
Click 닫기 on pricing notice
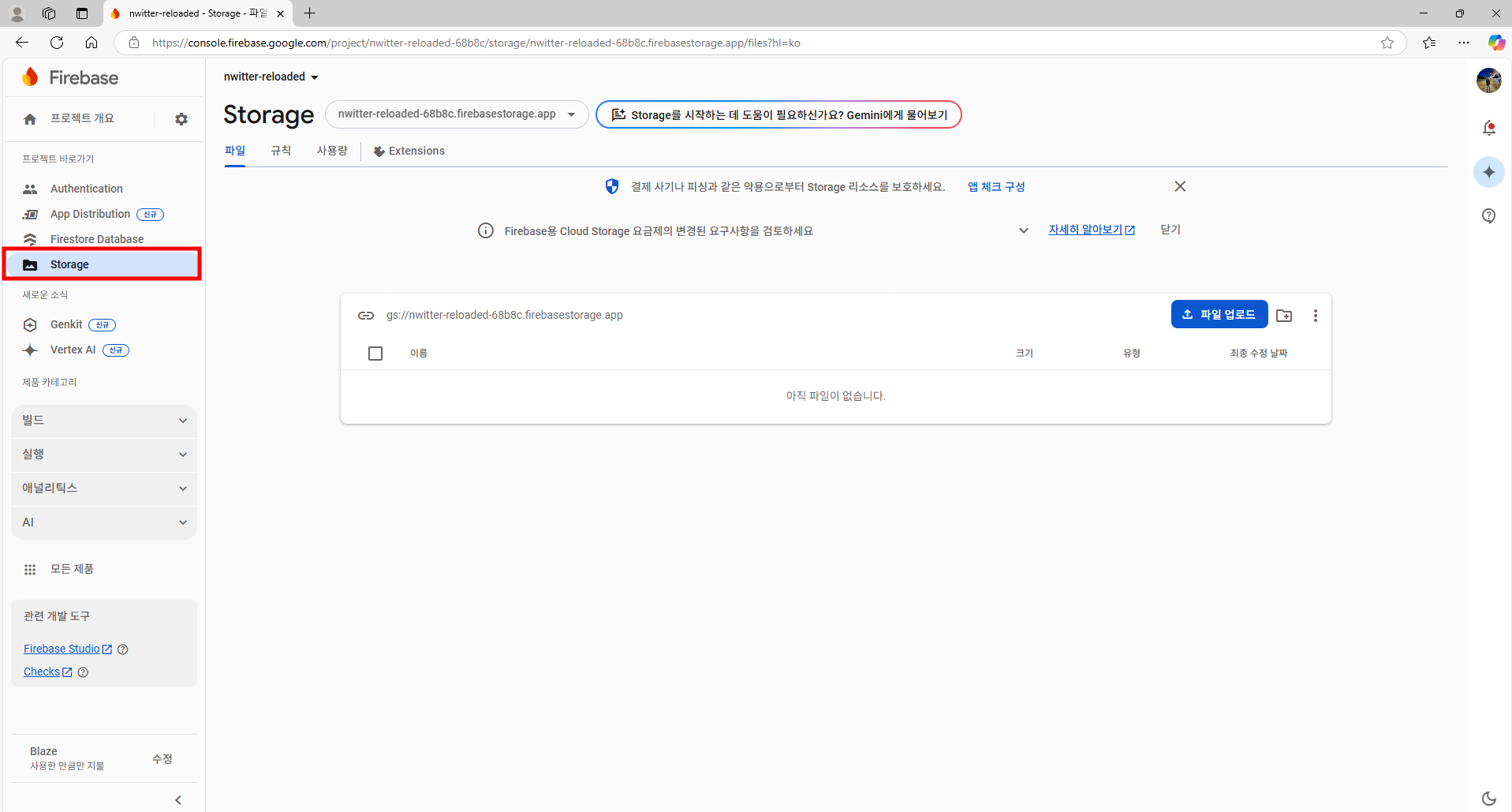point(1170,230)
